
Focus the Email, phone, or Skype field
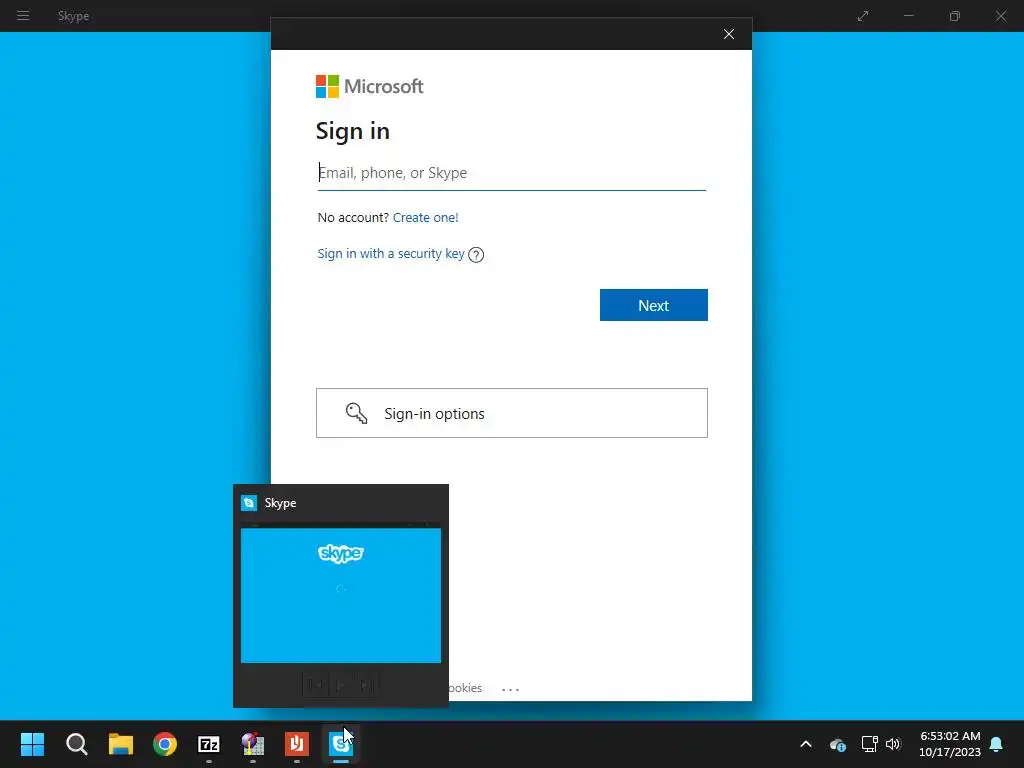(x=511, y=173)
